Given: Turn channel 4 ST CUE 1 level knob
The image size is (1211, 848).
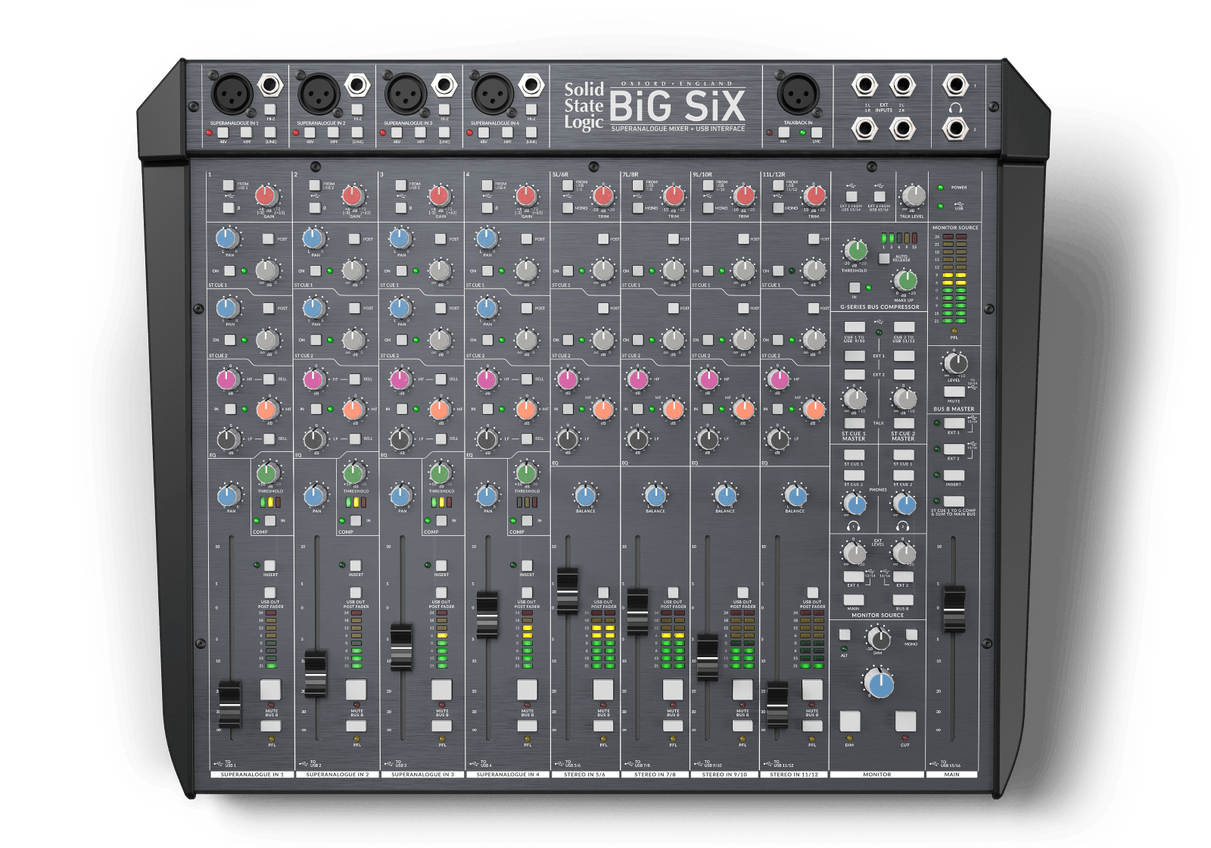Looking at the screenshot, I should pos(525,270).
